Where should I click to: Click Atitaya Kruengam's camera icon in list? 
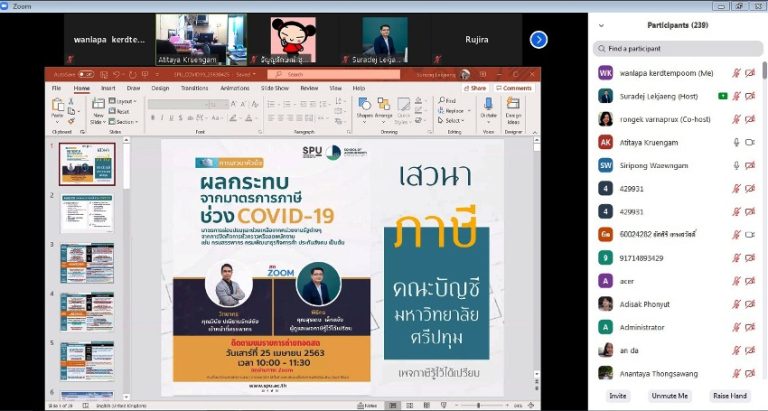[750, 142]
